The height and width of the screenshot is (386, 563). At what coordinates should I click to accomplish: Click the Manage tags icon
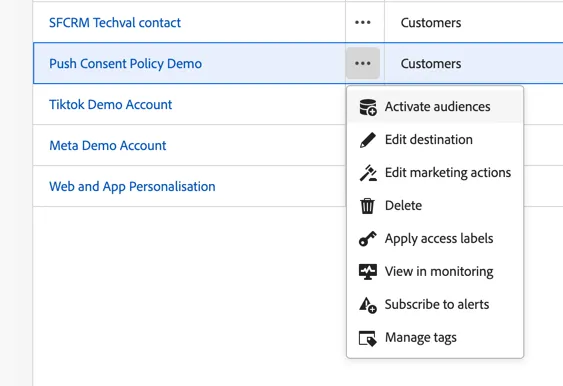pyautogui.click(x=368, y=338)
